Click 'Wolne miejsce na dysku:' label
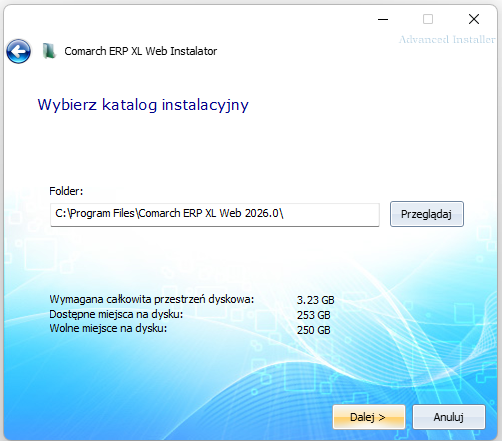The image size is (502, 441). click(108, 329)
